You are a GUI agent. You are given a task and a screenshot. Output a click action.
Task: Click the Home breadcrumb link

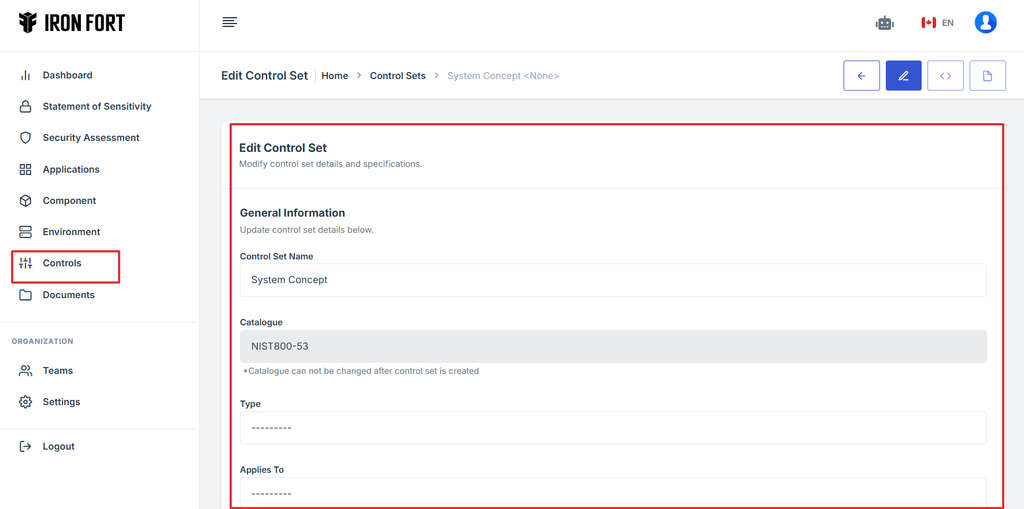click(x=334, y=76)
